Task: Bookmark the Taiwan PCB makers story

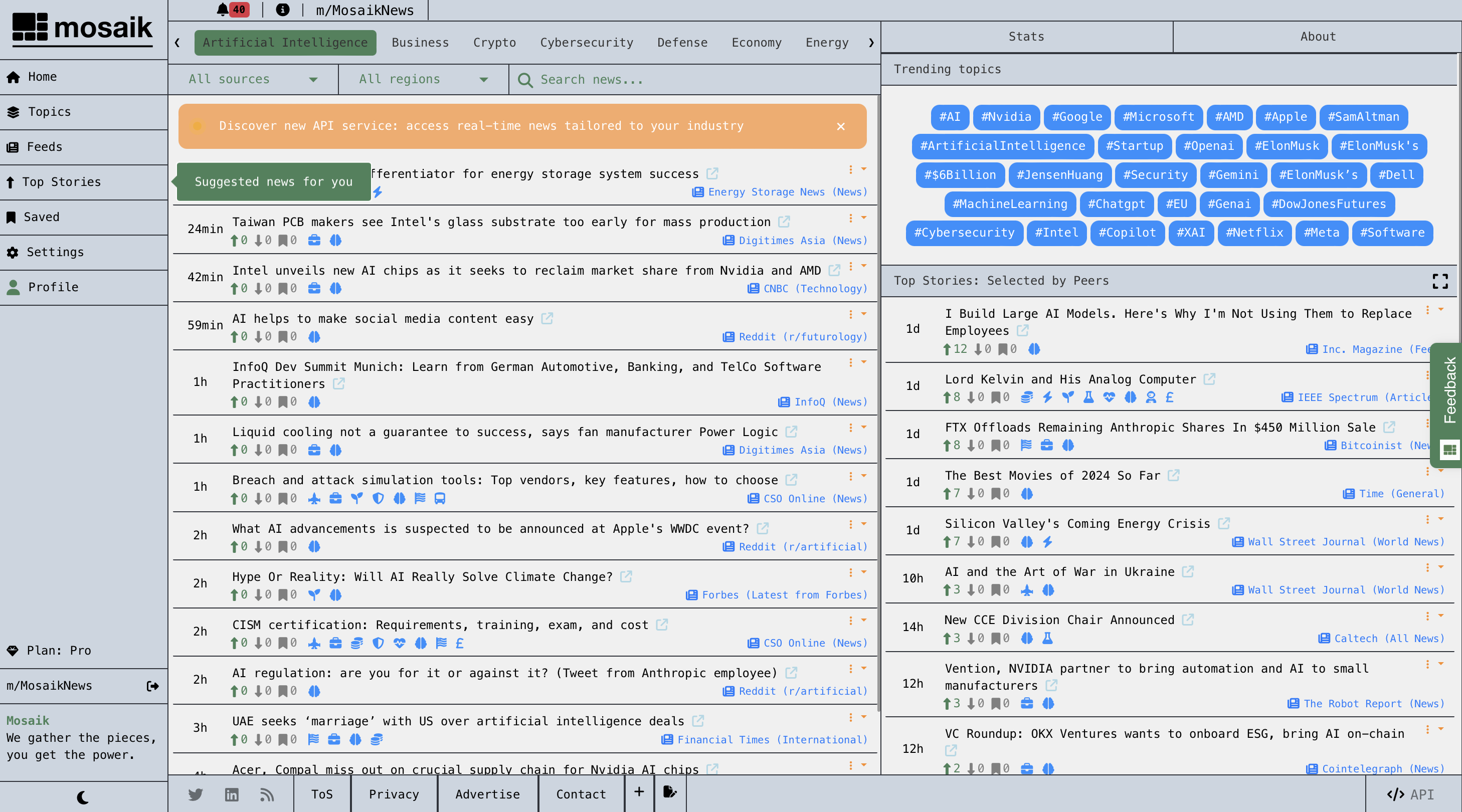Action: coord(283,241)
